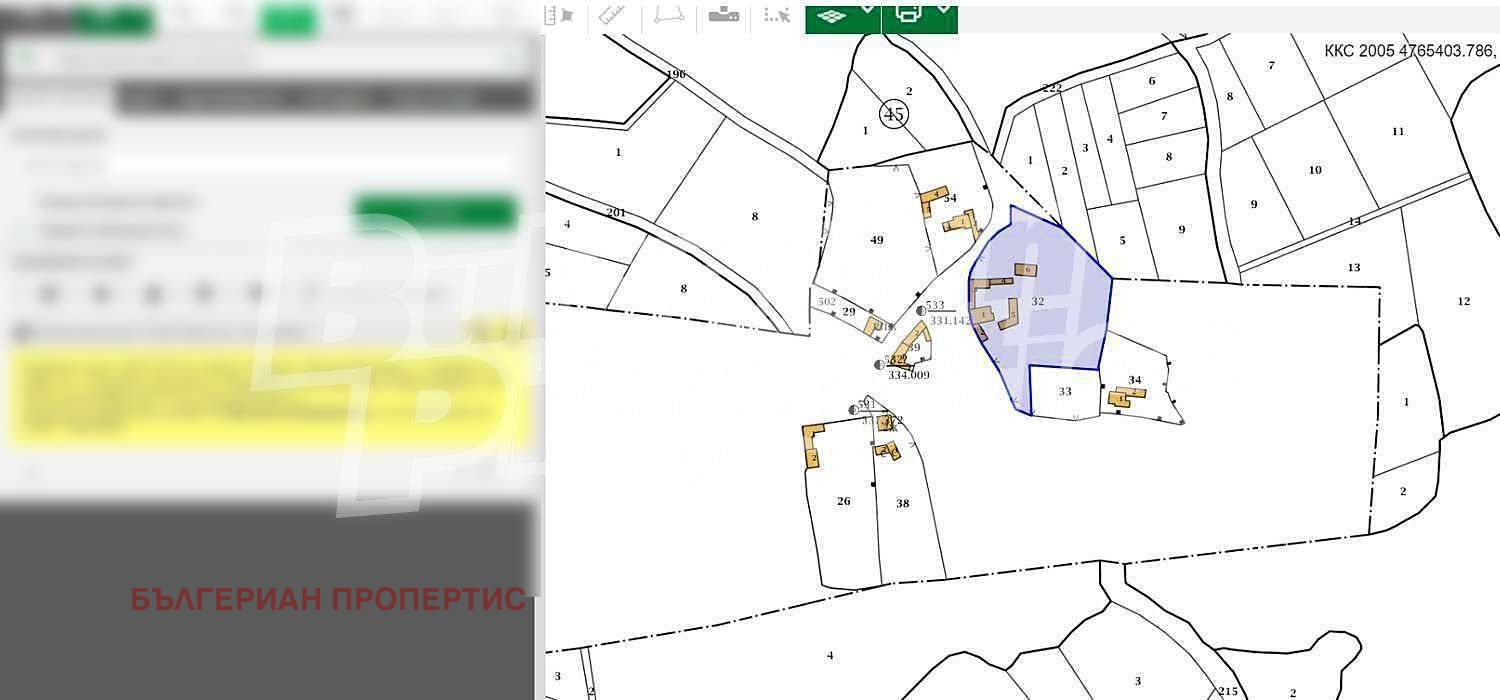Select the ruler distance measurement tool
The image size is (1500, 700).
coord(612,15)
